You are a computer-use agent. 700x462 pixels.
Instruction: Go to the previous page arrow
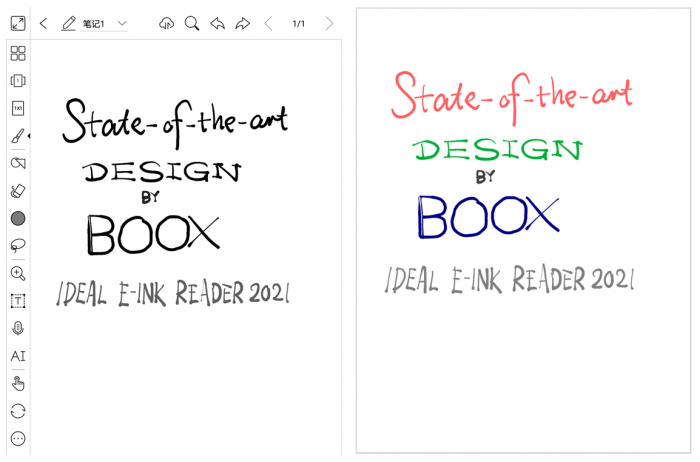click(x=268, y=23)
